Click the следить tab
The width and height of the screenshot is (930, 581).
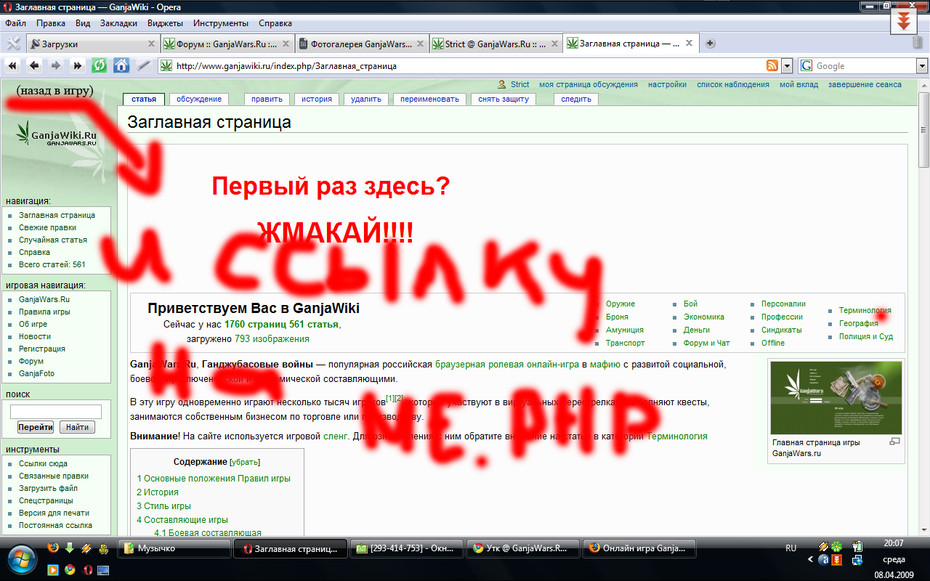pos(576,99)
